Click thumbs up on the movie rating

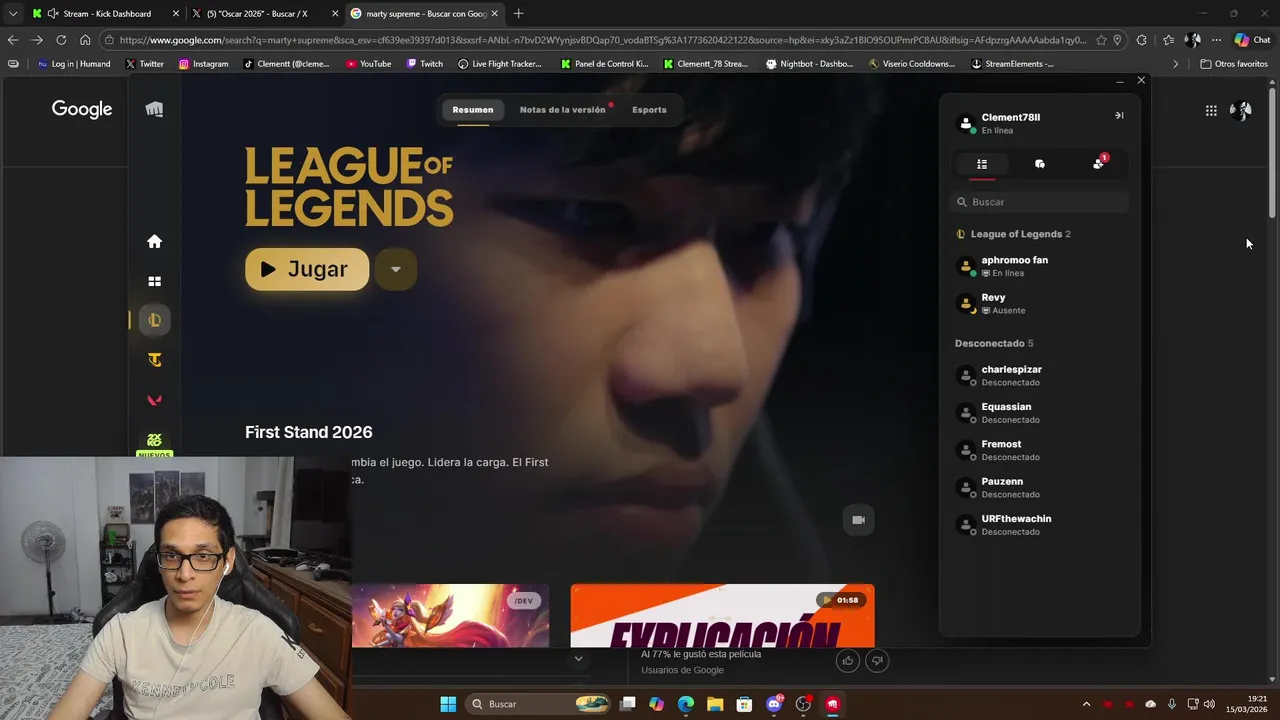tap(848, 661)
